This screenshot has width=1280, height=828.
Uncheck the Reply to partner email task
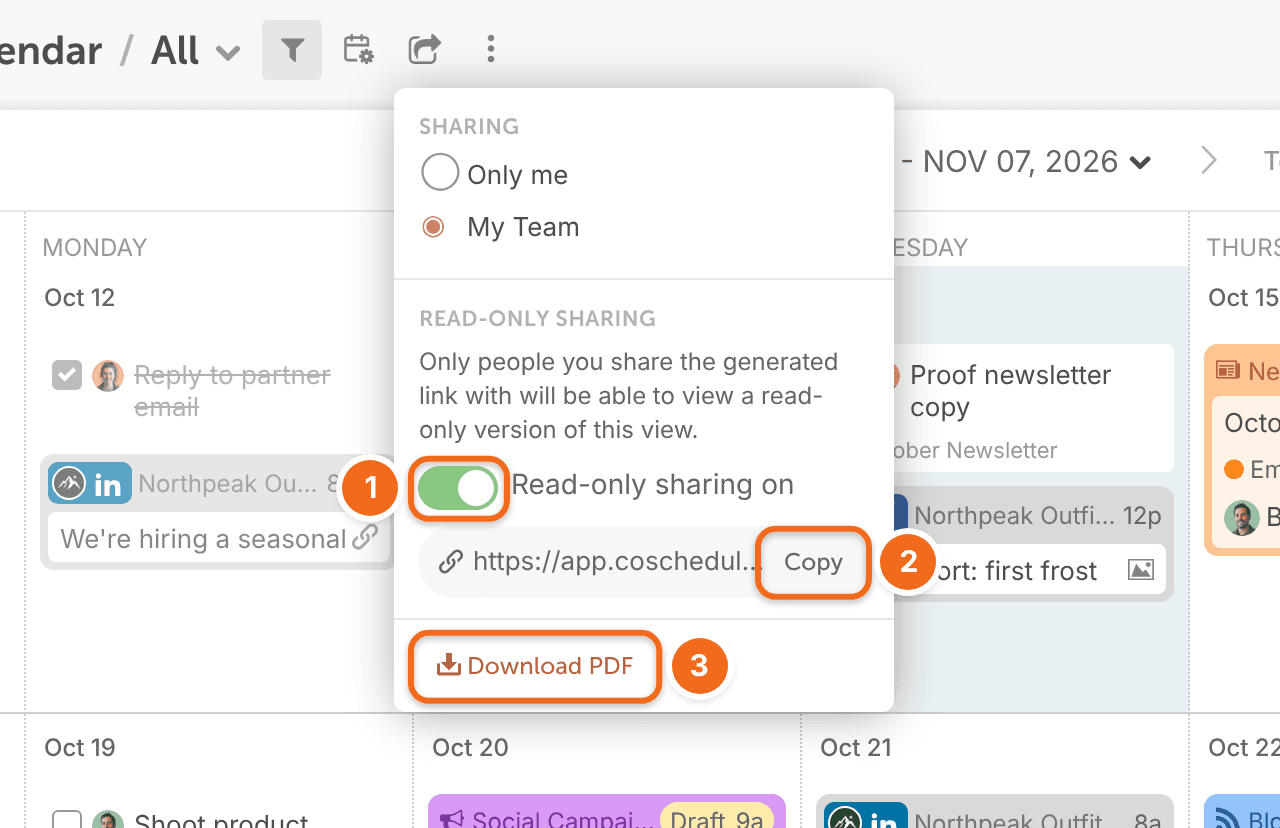click(67, 376)
